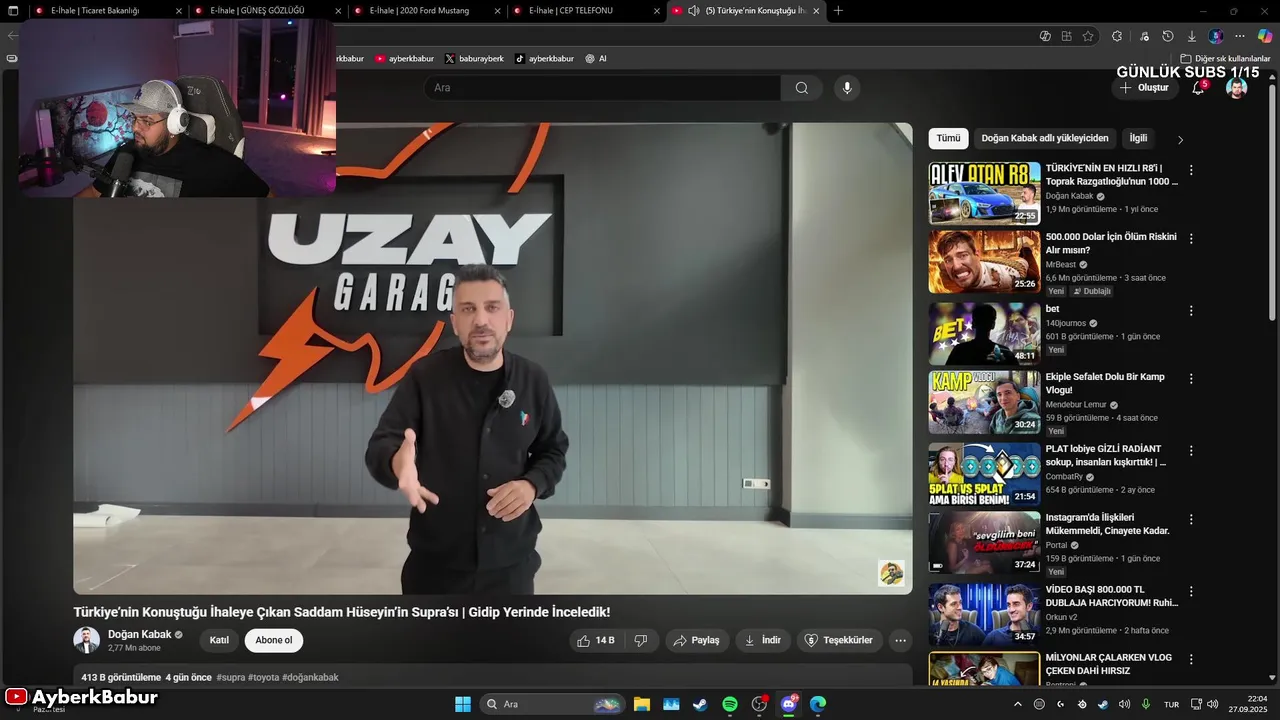The image size is (1280, 720).
Task: Select the 'İlgili' filter chip
Action: tap(1138, 138)
